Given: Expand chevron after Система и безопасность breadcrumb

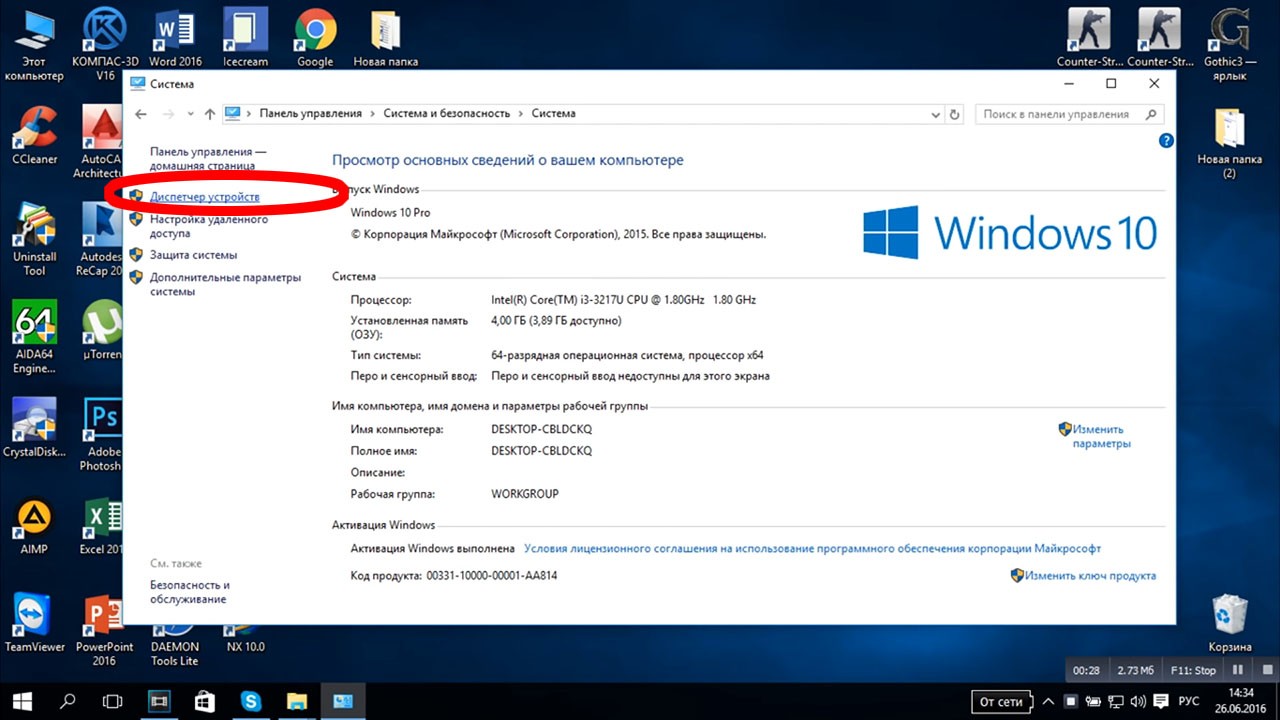Looking at the screenshot, I should click(521, 114).
